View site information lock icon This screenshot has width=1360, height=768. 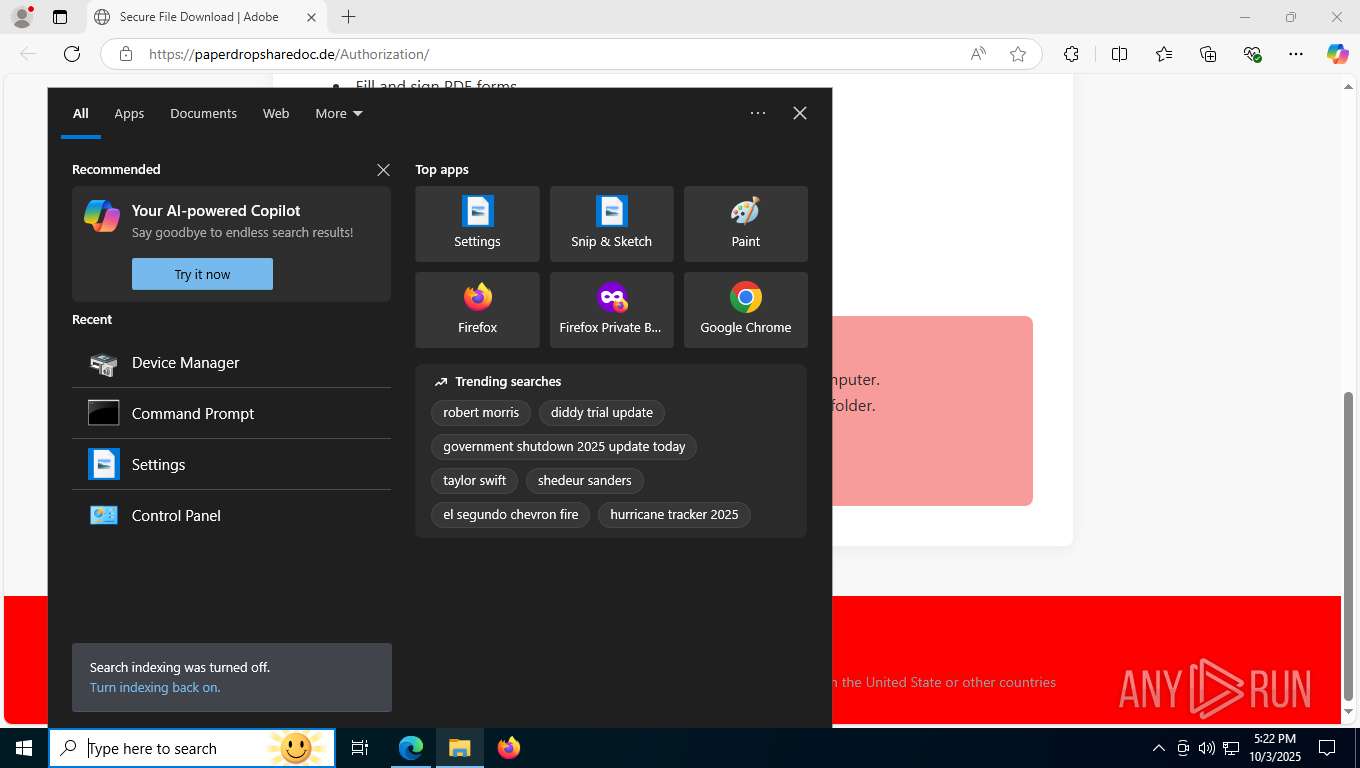pyautogui.click(x=126, y=54)
